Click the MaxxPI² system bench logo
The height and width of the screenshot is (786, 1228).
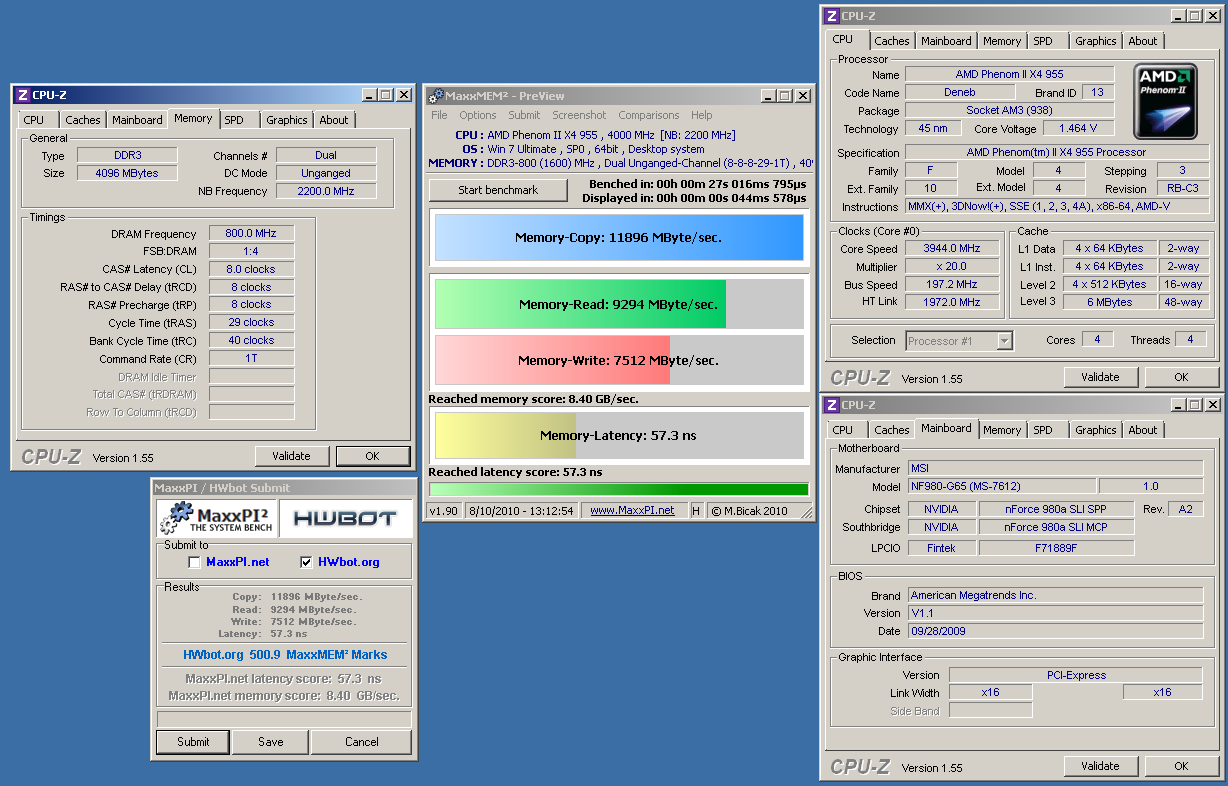tap(216, 518)
